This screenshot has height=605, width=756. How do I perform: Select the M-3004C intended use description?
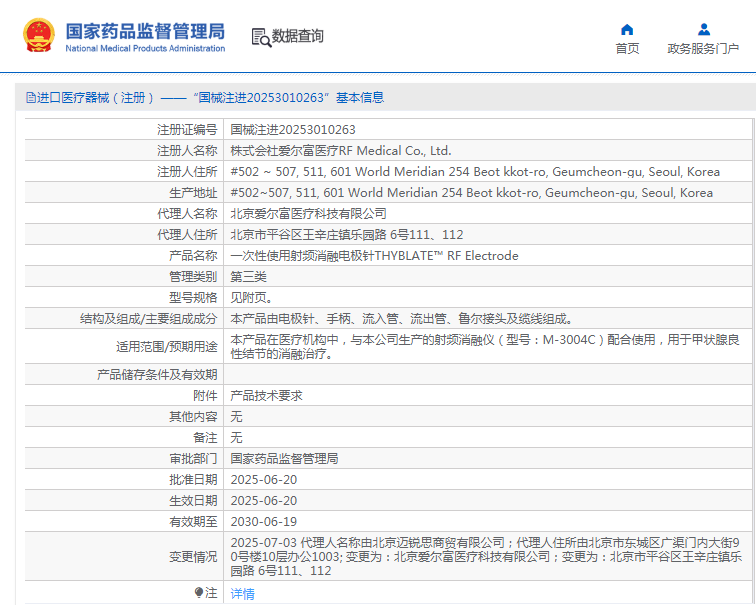485,347
